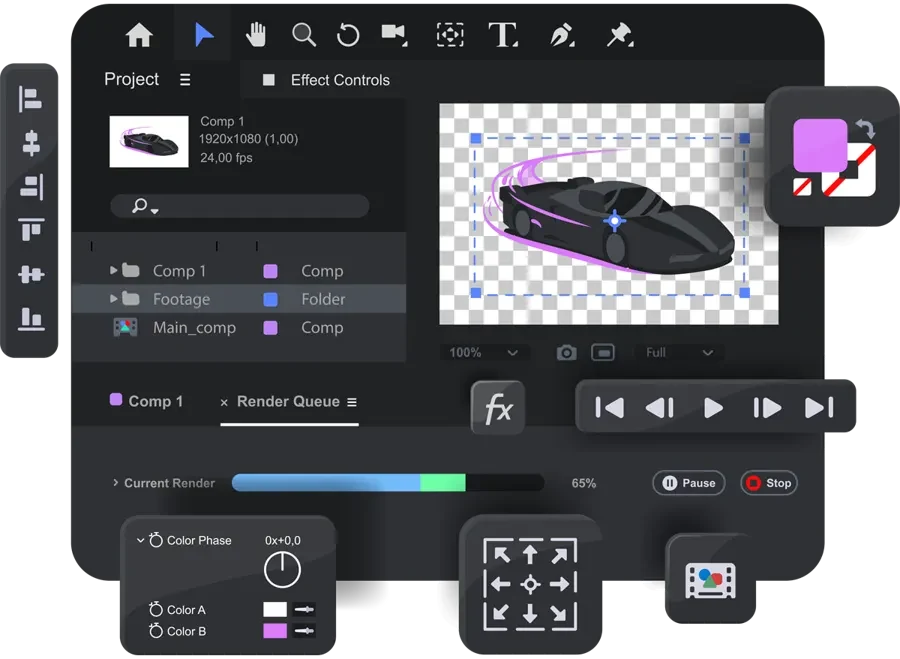Image resolution: width=900 pixels, height=659 pixels.
Task: Click the fx effects button
Action: pos(498,409)
